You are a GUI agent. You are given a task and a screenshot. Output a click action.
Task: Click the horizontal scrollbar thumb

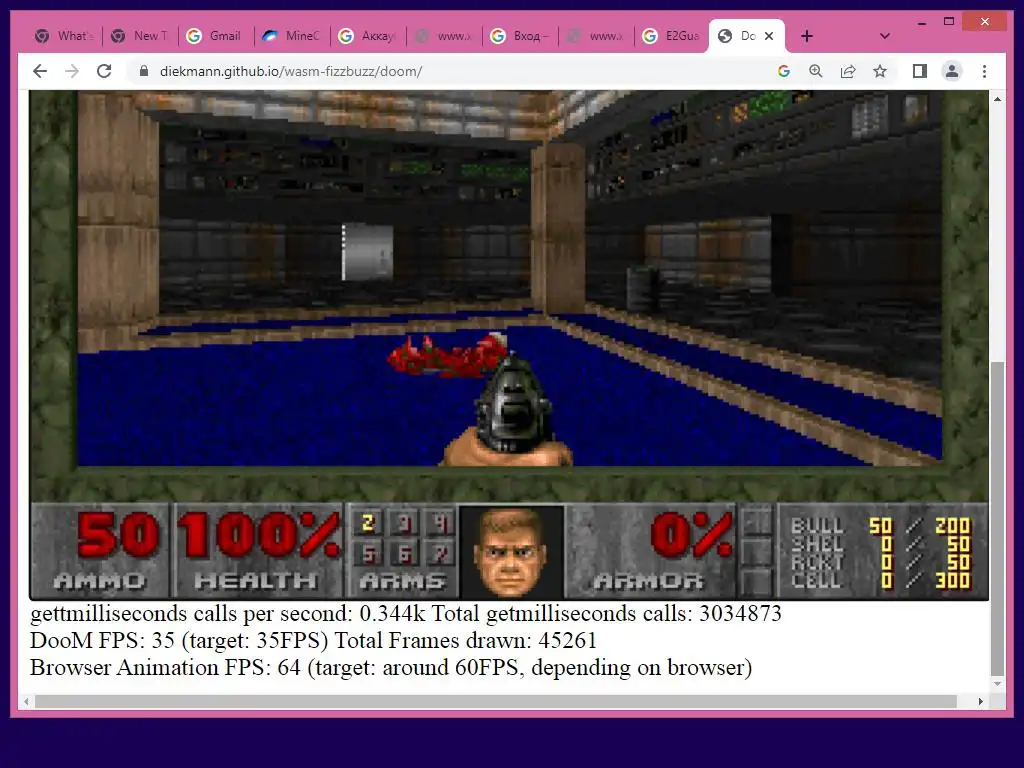496,701
